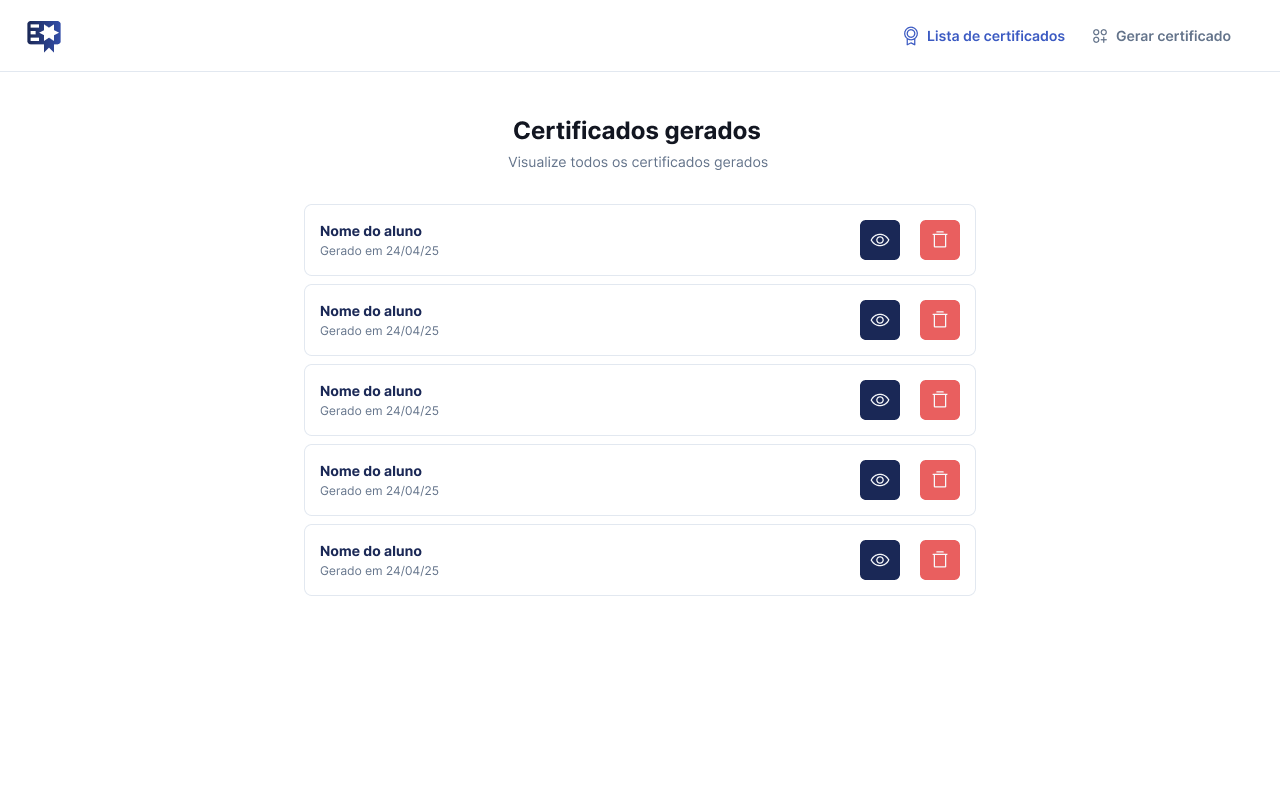Open the eye icon on the fourth certificate

880,480
